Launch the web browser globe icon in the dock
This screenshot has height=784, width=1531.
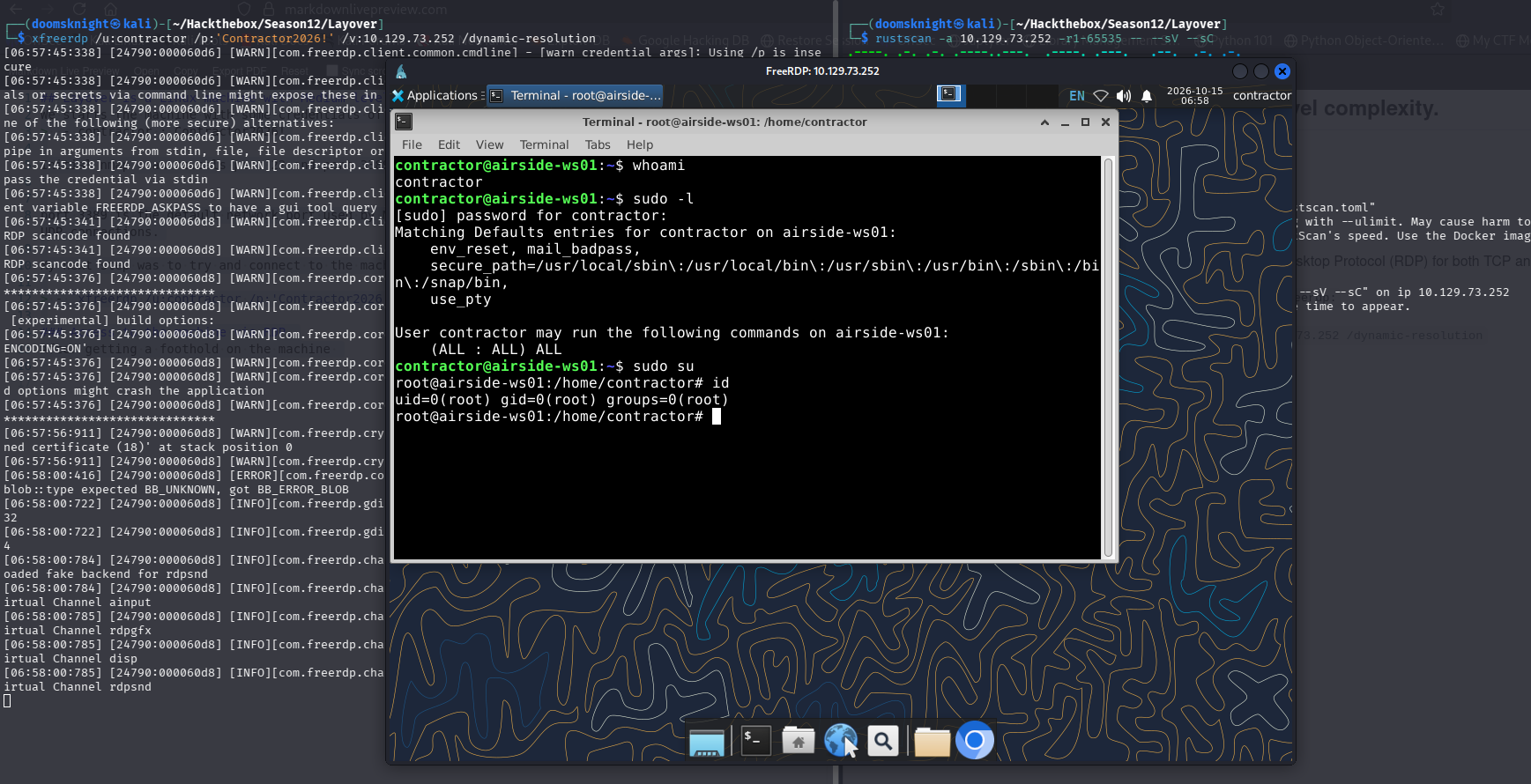(x=841, y=741)
